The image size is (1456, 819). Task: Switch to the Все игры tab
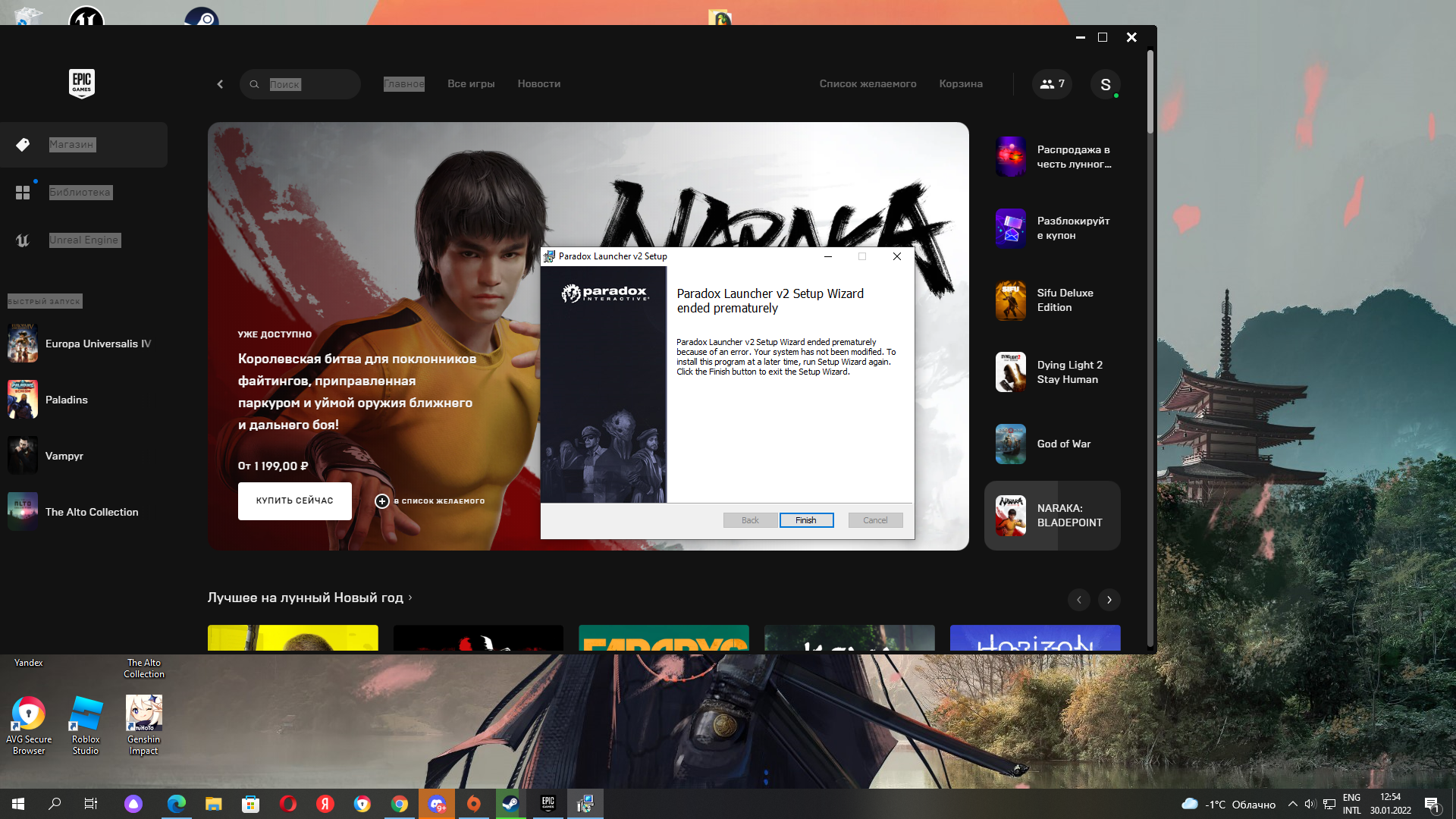[x=471, y=84]
